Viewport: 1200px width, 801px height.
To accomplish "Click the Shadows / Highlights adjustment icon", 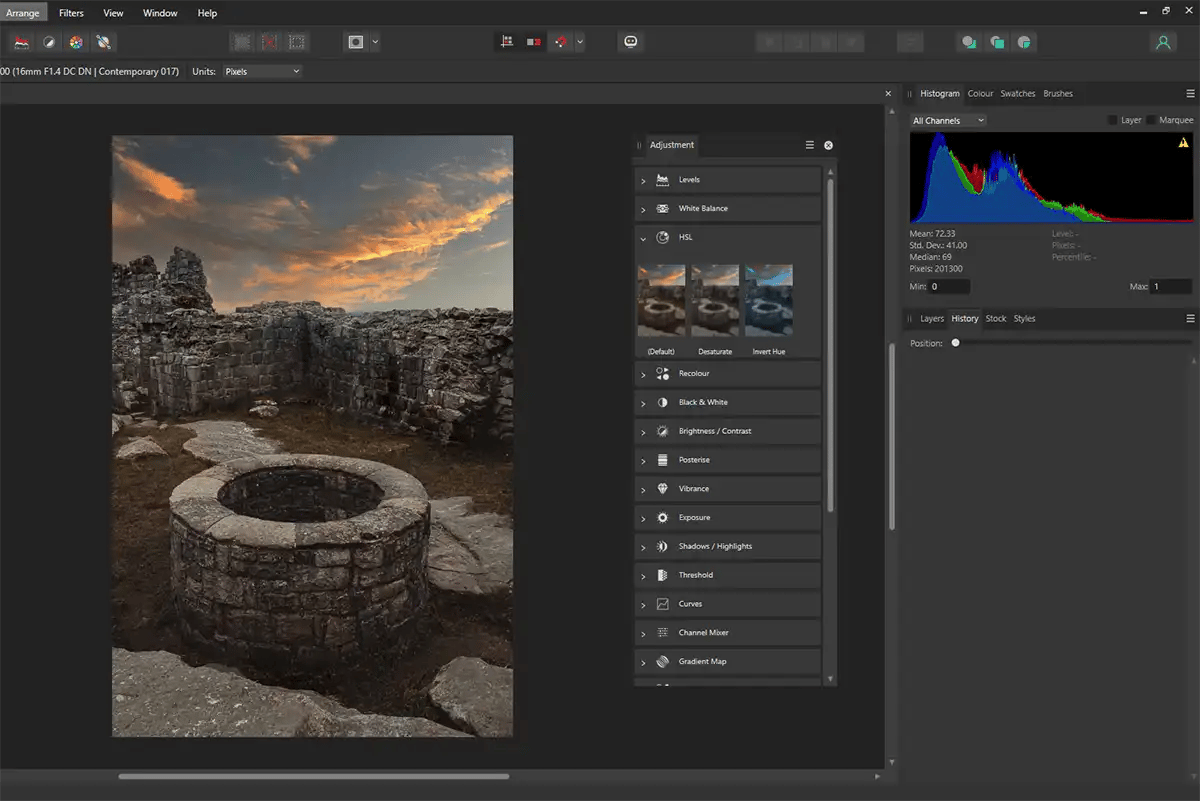I will [x=662, y=547].
